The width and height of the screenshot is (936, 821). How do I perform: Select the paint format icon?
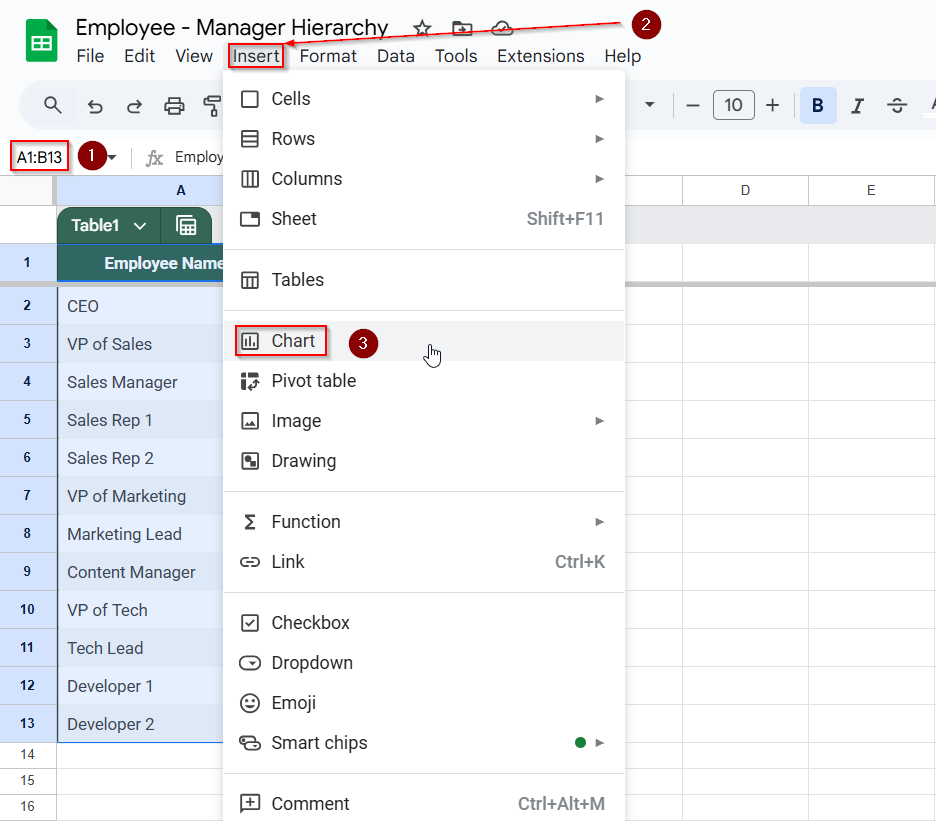point(212,106)
